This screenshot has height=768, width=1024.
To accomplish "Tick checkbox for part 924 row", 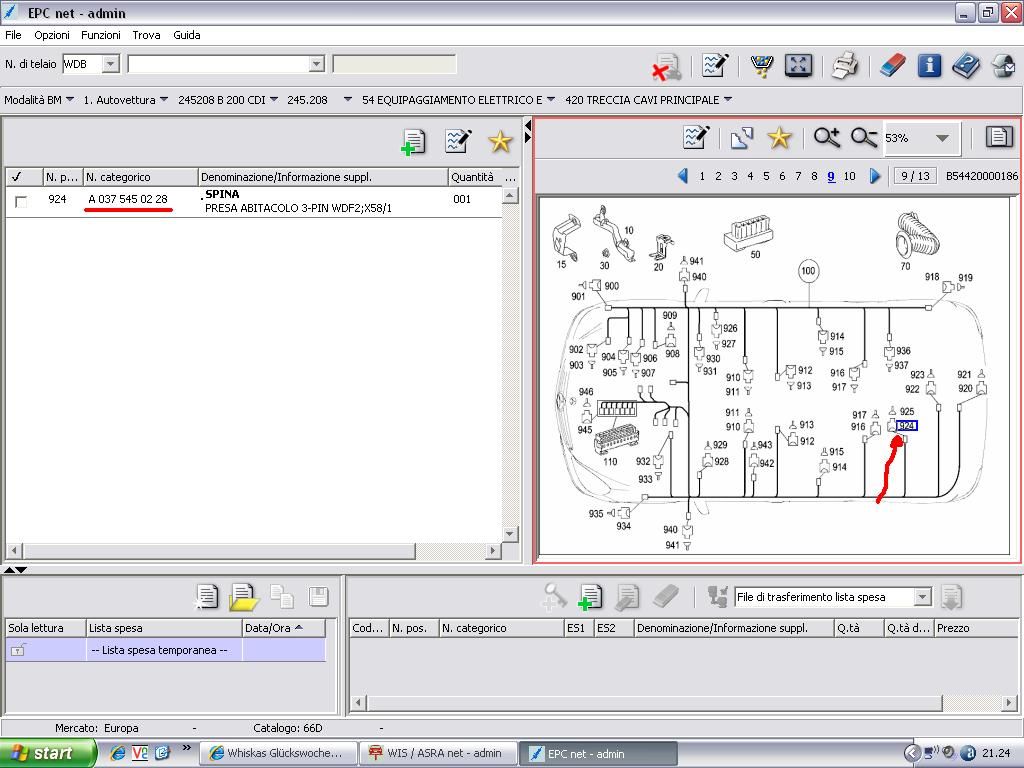I will pos(21,201).
